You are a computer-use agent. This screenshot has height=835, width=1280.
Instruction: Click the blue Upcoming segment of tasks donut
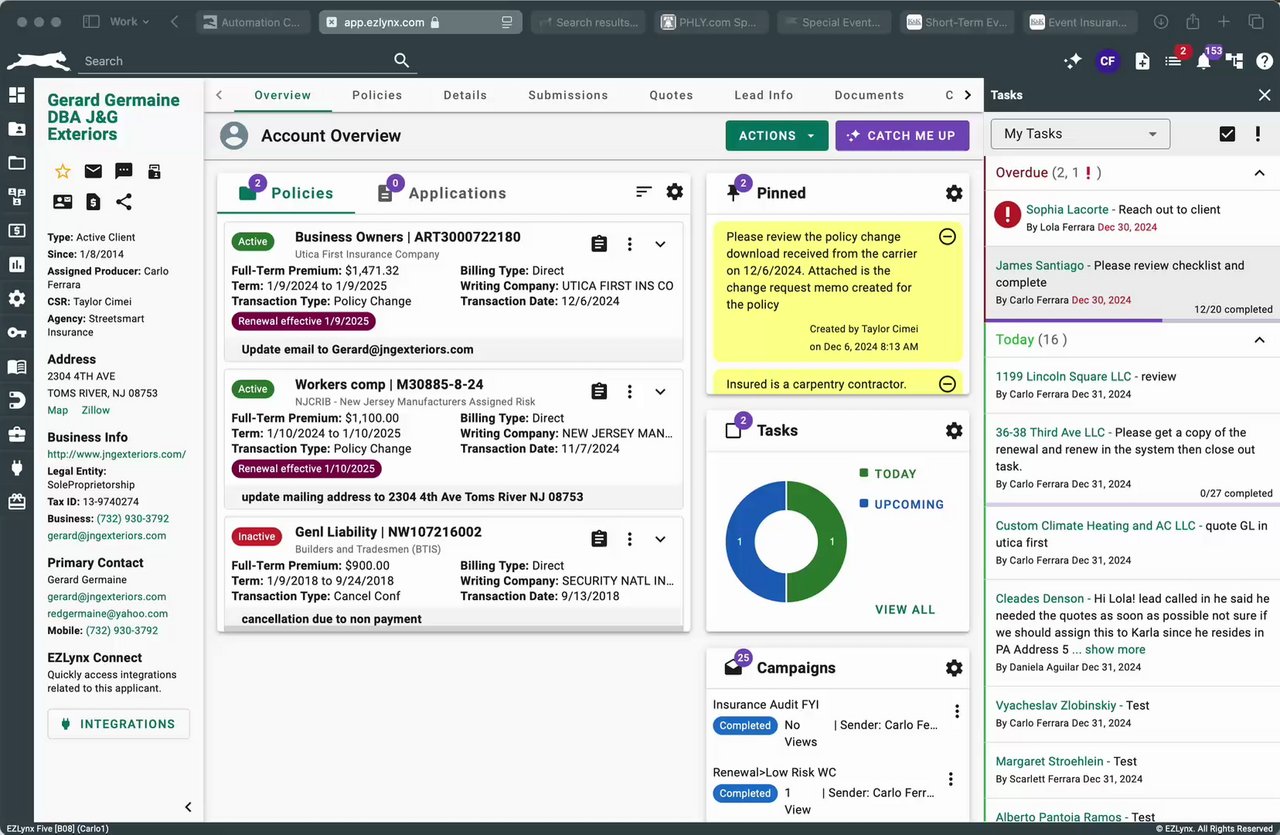point(740,542)
